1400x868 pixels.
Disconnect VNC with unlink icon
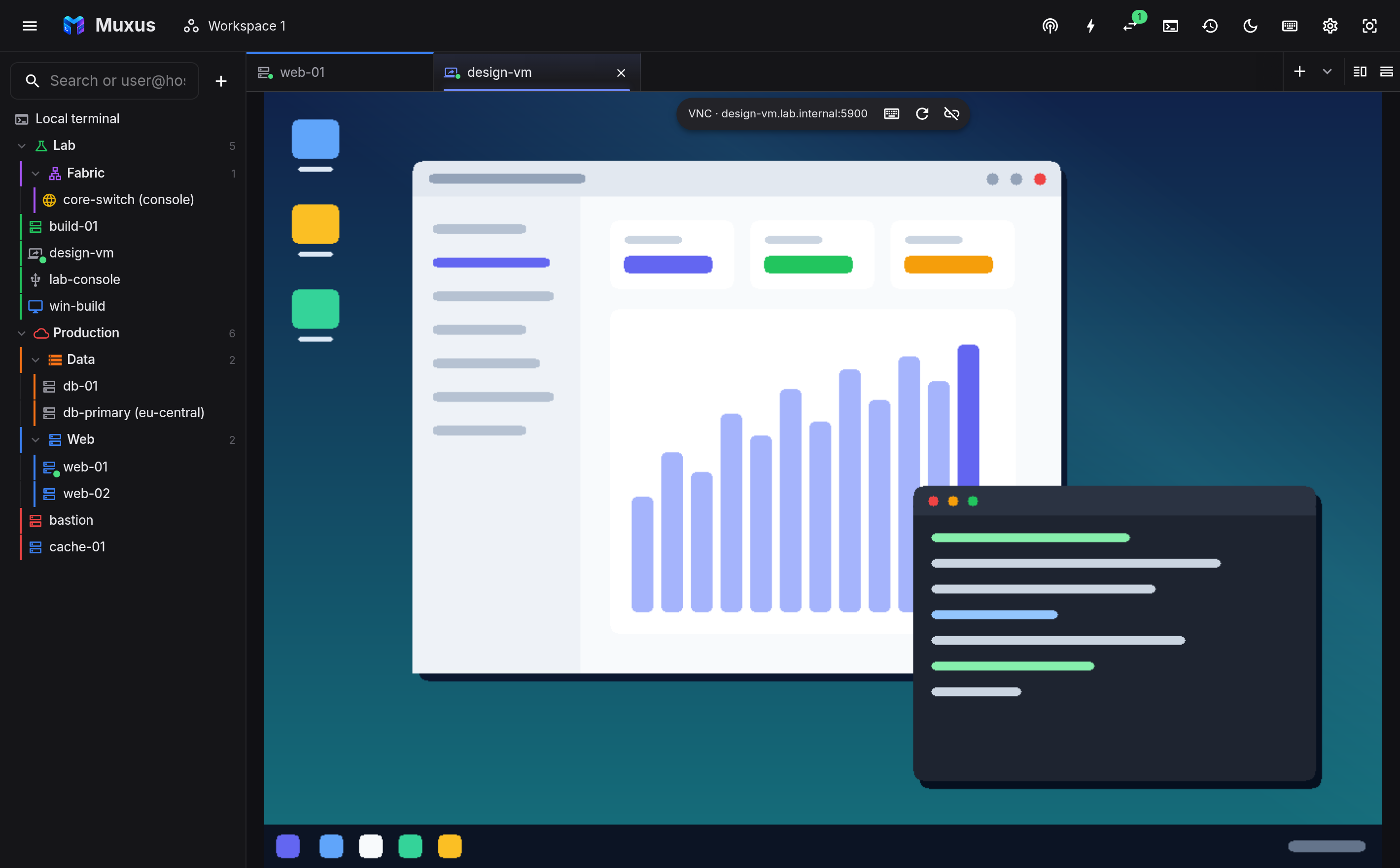[x=951, y=113]
